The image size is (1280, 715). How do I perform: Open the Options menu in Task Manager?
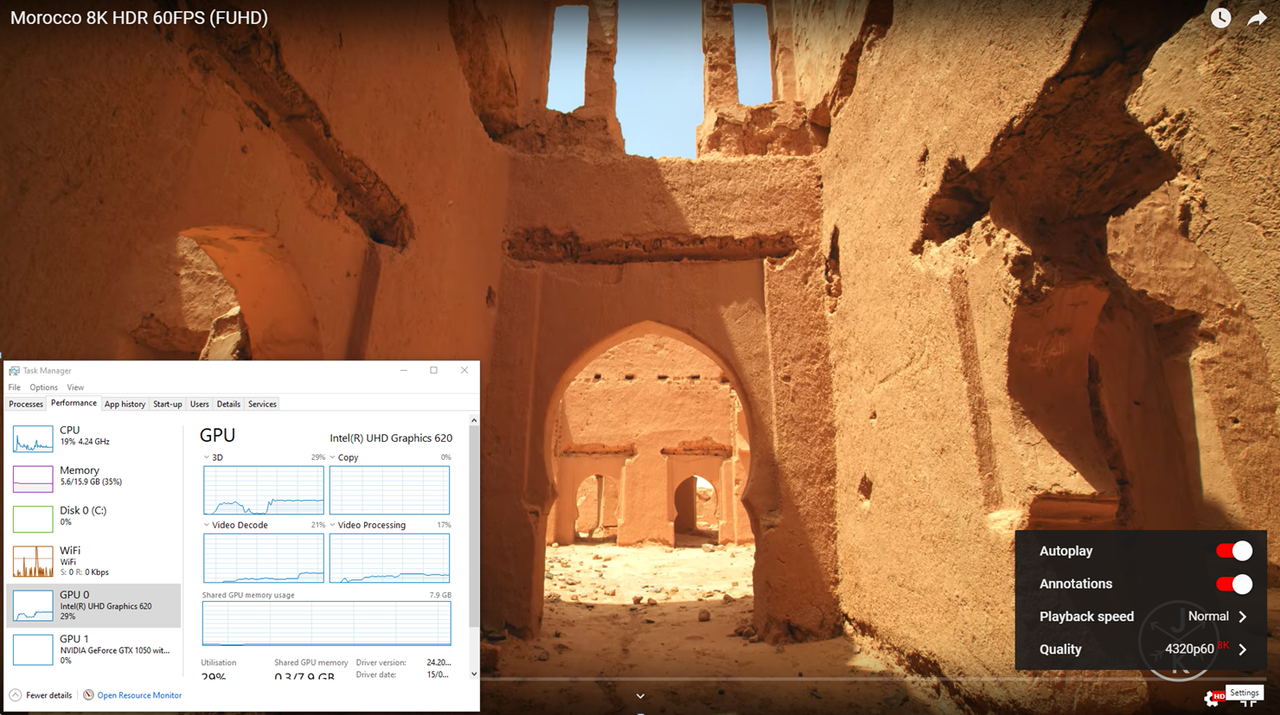click(44, 387)
